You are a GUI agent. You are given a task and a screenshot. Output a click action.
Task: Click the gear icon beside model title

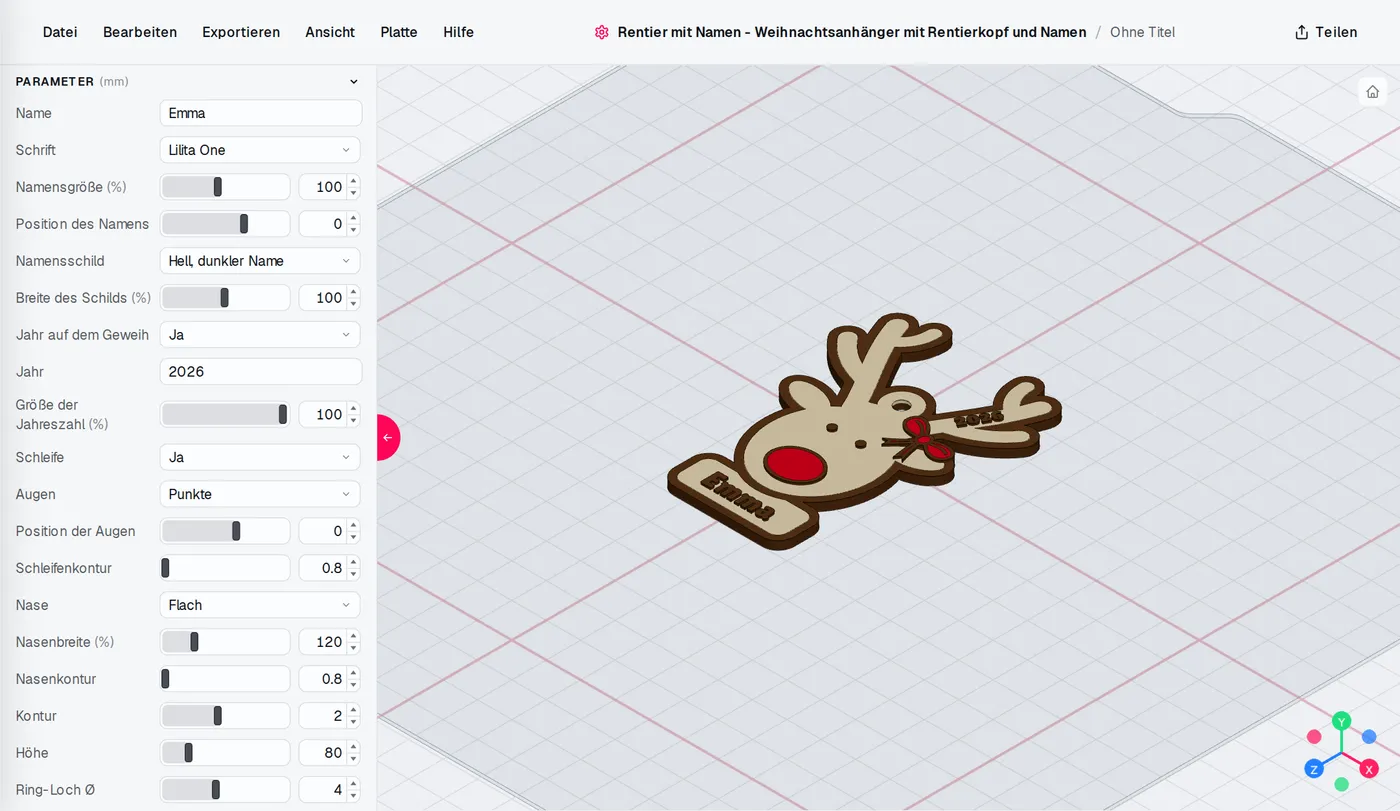[601, 32]
